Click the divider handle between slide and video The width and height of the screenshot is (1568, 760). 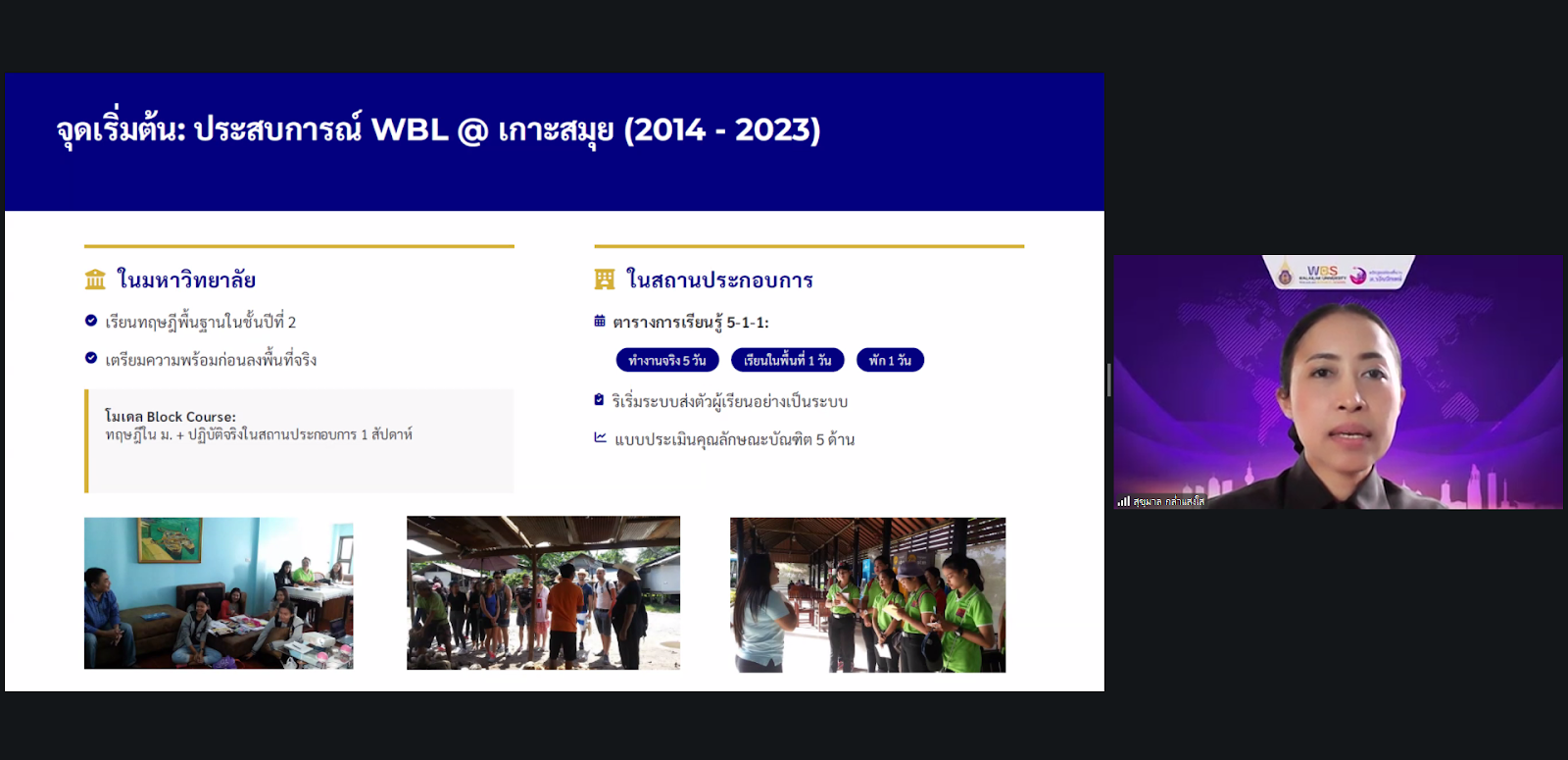[1108, 380]
